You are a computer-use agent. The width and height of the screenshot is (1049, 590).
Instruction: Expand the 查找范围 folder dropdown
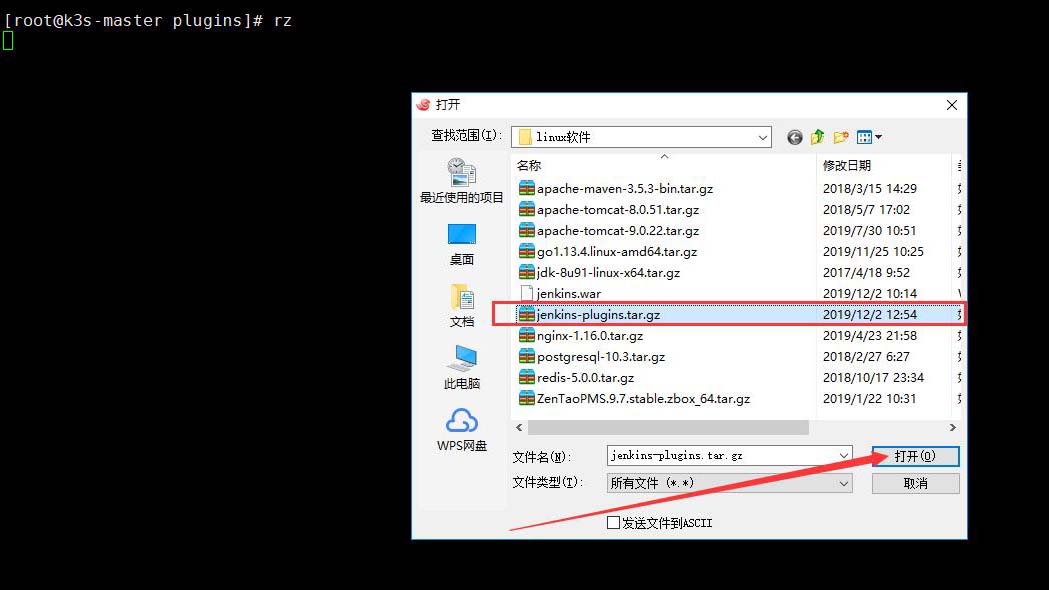762,137
